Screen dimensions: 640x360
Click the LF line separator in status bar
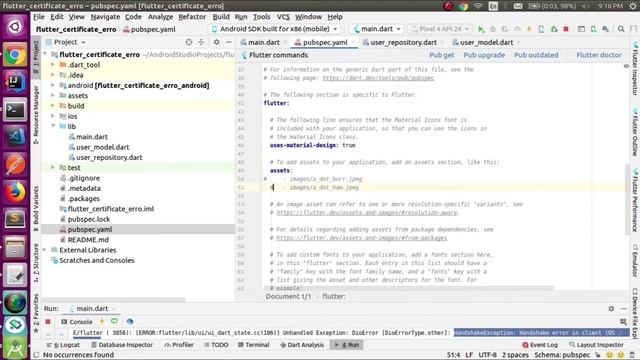(x=469, y=355)
